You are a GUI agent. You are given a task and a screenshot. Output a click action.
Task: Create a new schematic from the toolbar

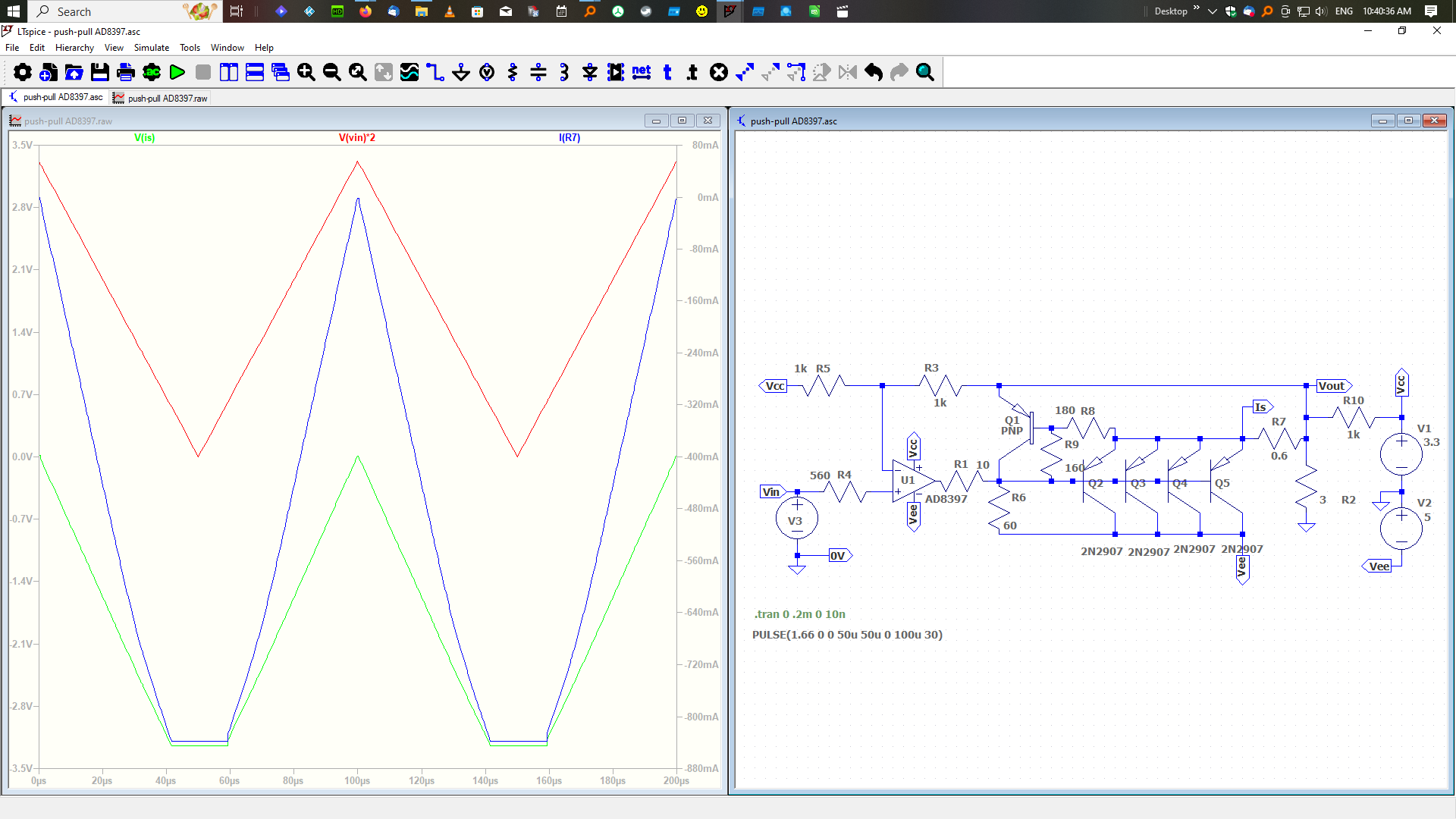click(49, 72)
